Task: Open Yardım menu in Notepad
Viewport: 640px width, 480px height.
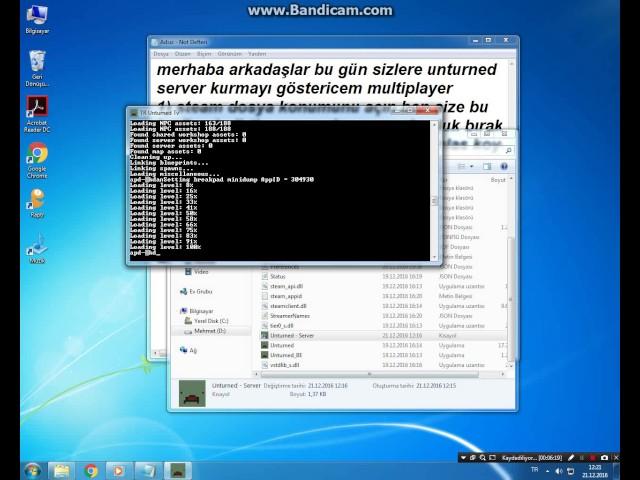Action: (257, 54)
